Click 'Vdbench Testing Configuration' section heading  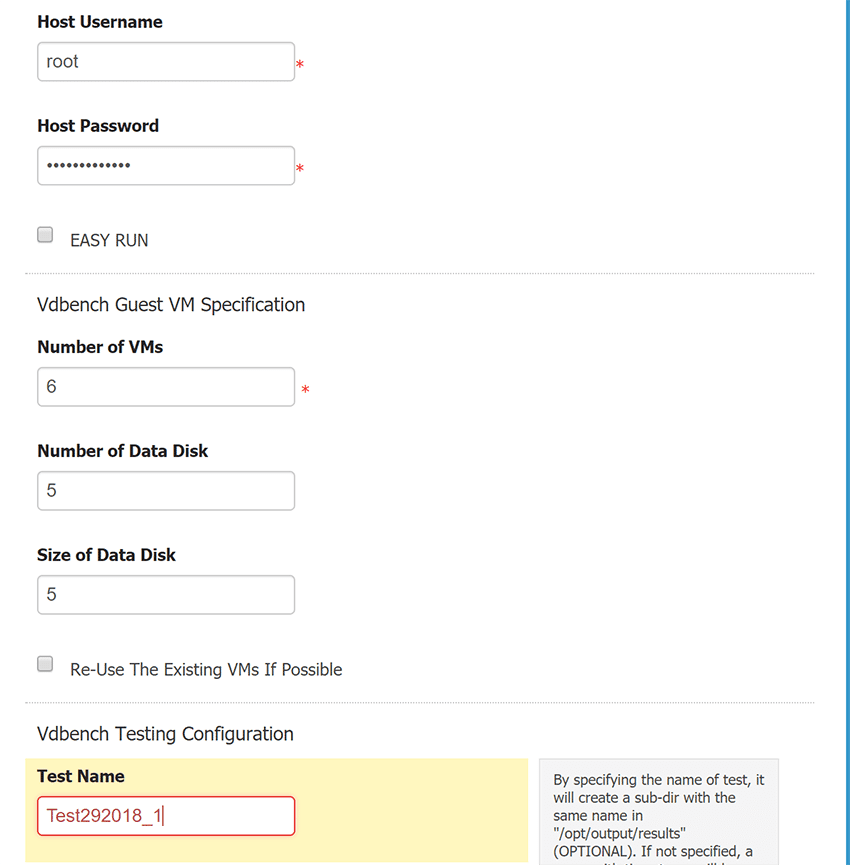[x=165, y=734]
